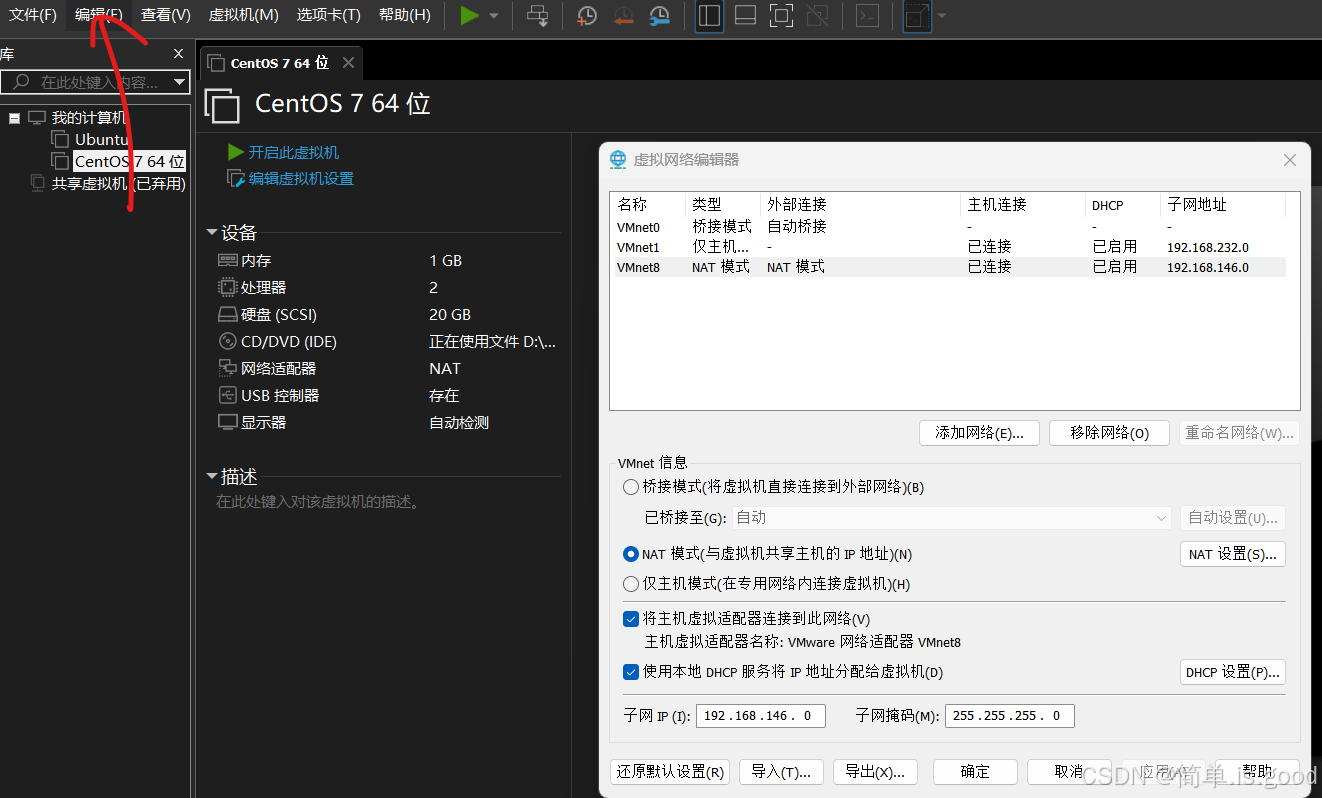Open the snapshot manager wrench-clock icon

(659, 16)
